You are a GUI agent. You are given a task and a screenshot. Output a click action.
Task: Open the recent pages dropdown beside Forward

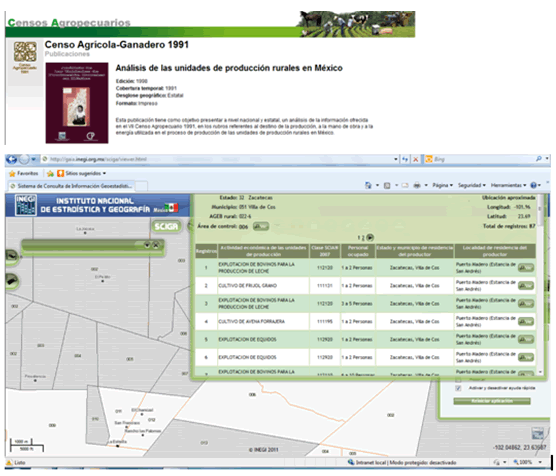33,160
